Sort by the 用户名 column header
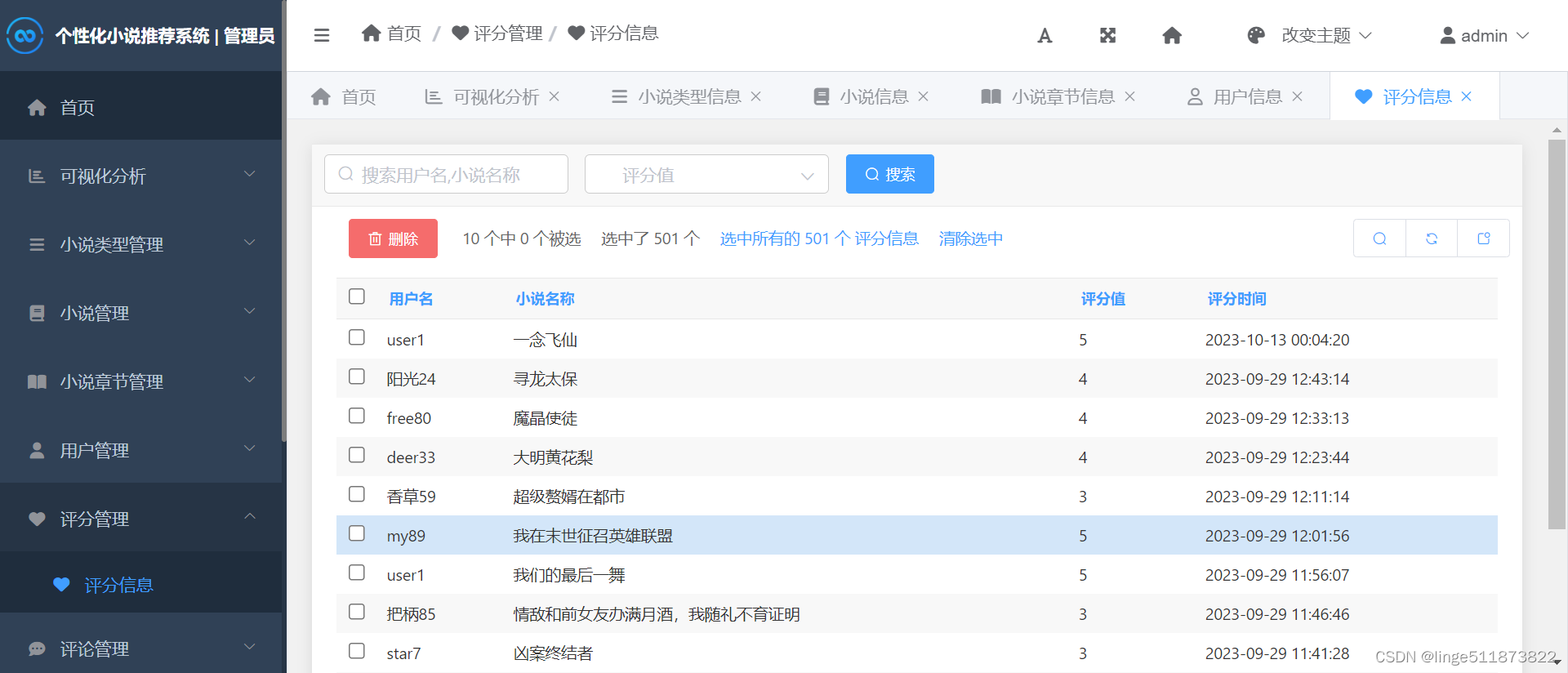 [411, 299]
